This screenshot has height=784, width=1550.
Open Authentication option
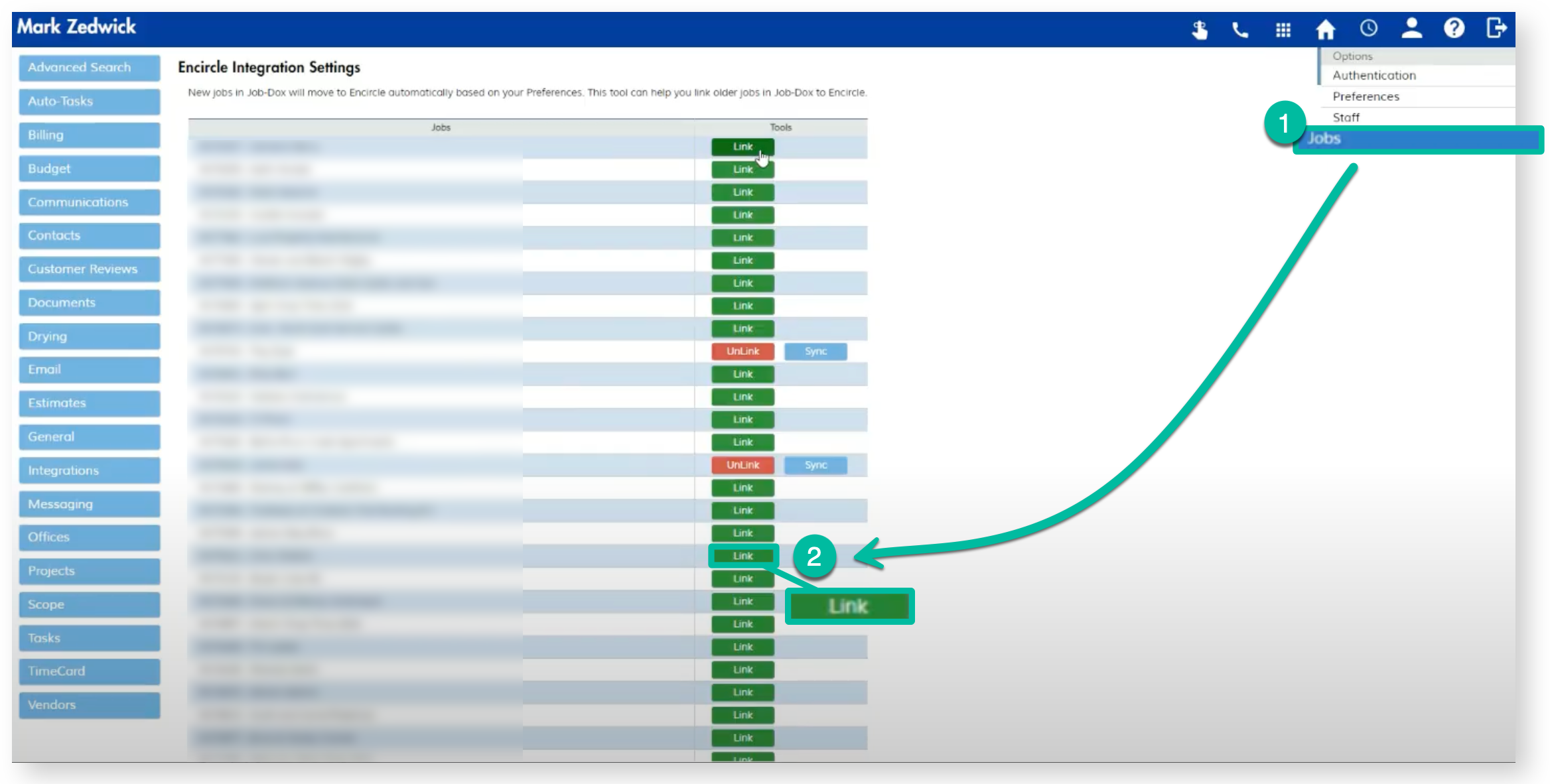click(x=1374, y=76)
